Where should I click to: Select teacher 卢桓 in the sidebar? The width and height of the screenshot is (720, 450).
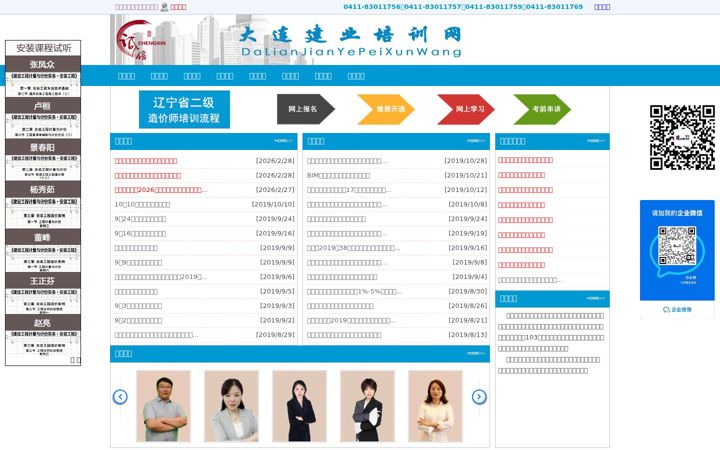point(43,106)
